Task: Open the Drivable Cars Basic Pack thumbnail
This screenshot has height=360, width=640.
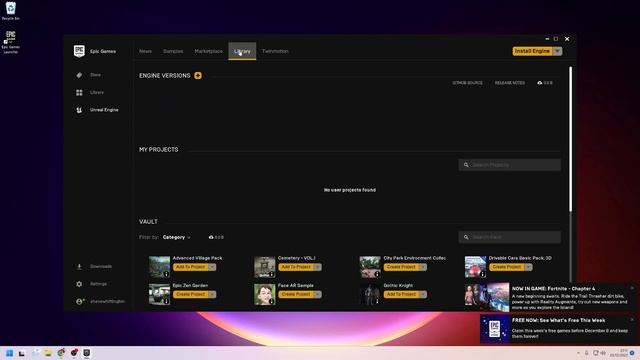Action: (475, 267)
